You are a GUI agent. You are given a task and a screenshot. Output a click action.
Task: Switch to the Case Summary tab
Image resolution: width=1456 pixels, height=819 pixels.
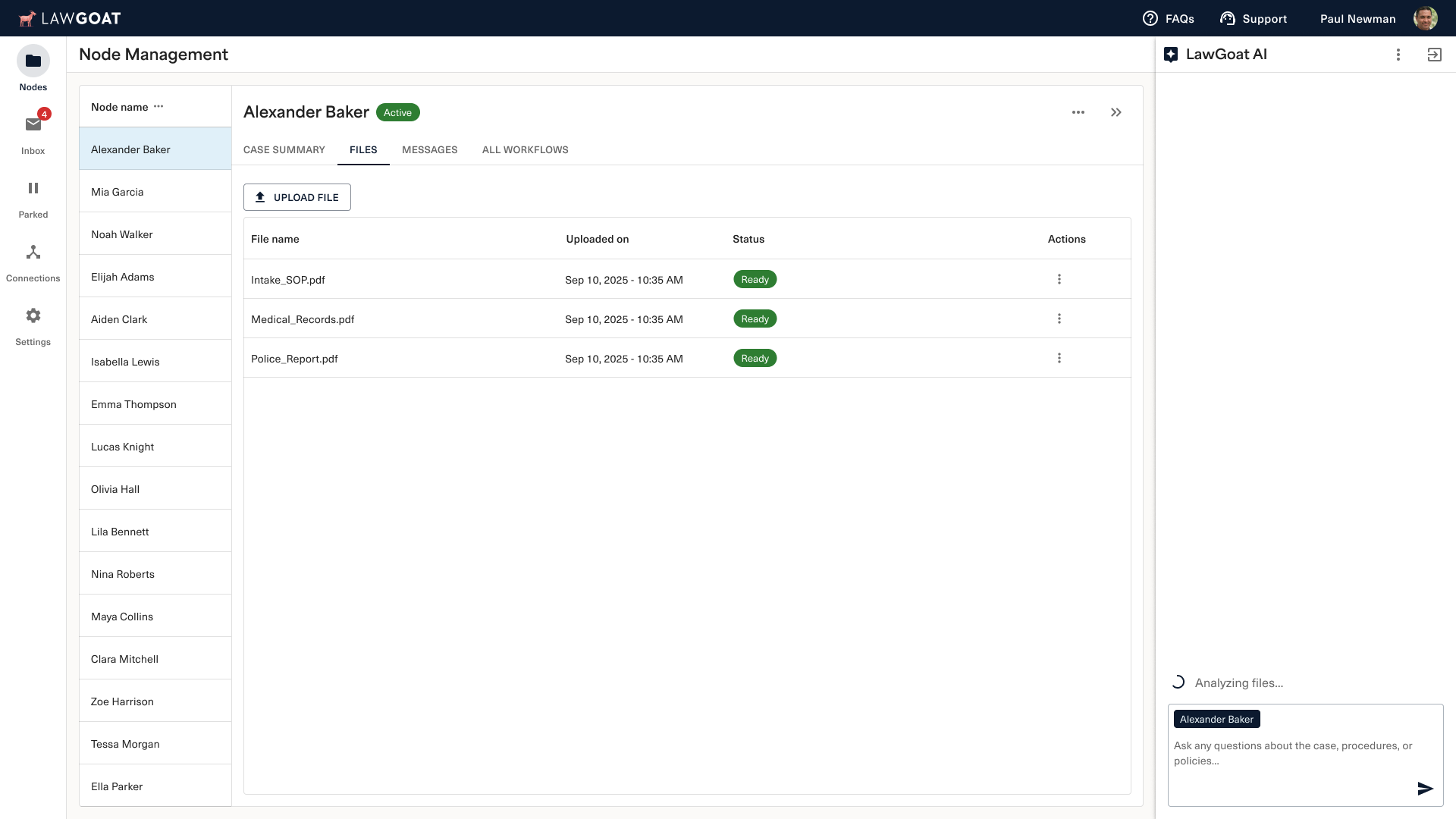[284, 149]
